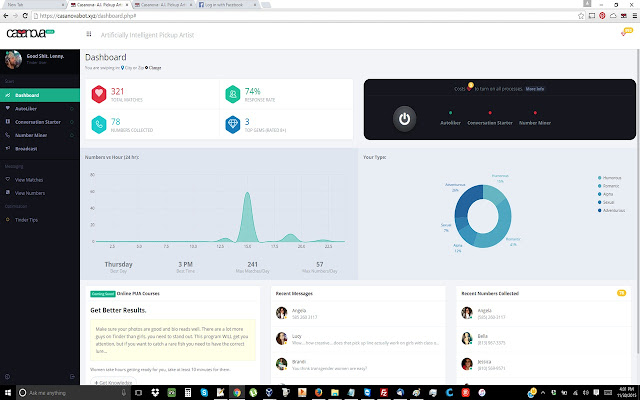Select Jessica in Recent Numbers Collected
Viewport: 640px width, 400px height.
(x=543, y=364)
